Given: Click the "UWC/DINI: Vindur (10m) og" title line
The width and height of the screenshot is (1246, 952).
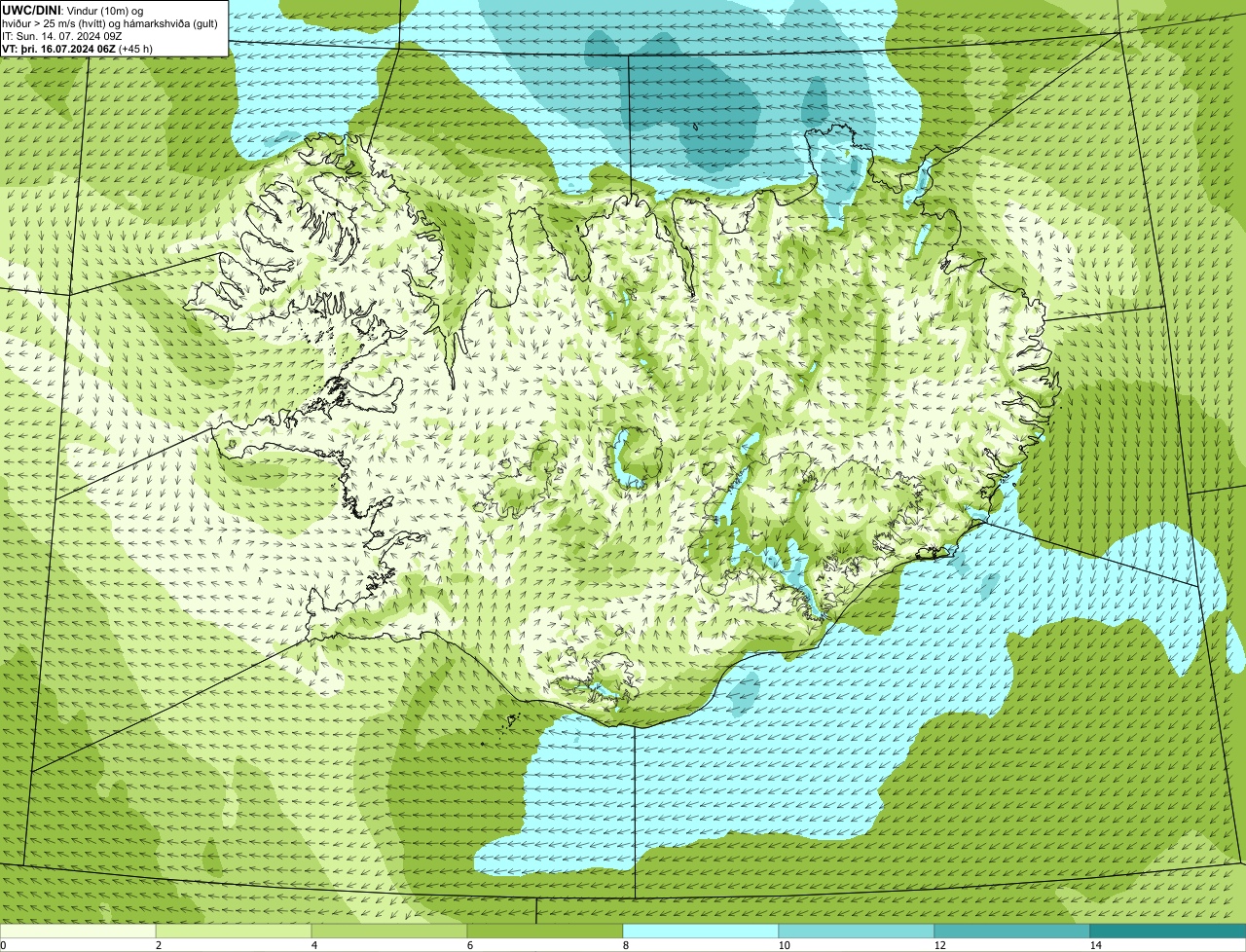Looking at the screenshot, I should 73,10.
